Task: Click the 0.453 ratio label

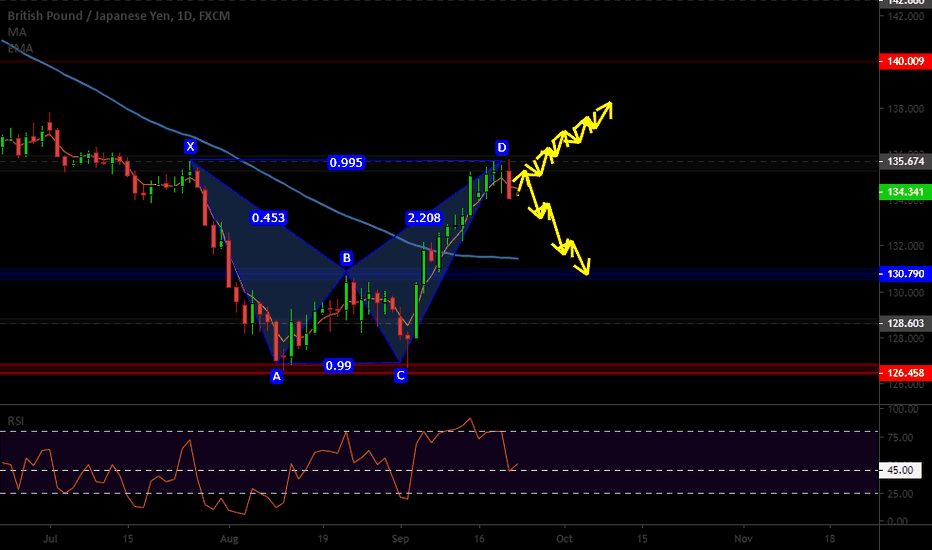Action: 268,218
